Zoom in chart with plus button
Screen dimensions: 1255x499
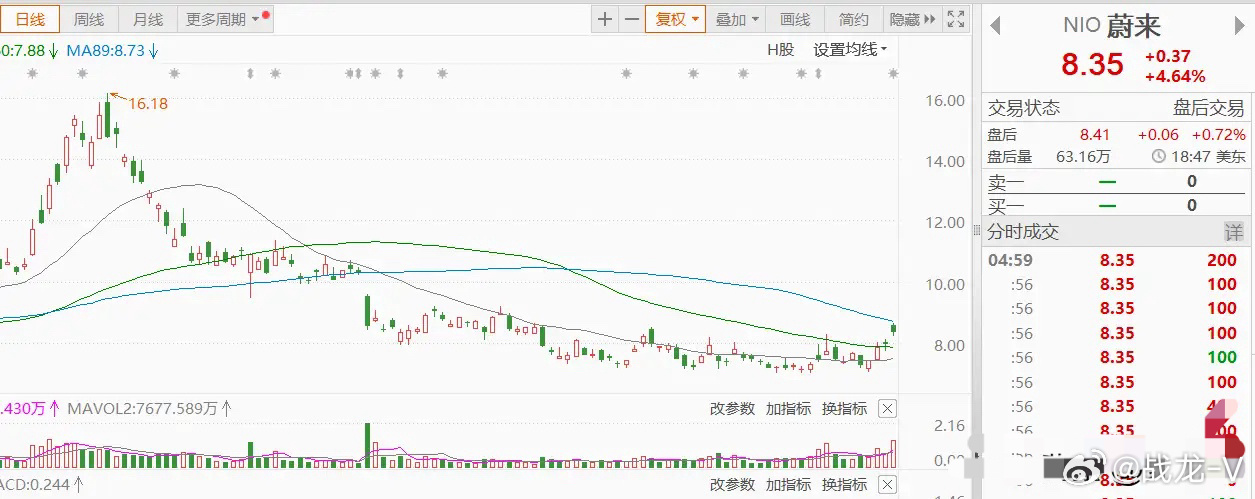tap(605, 19)
